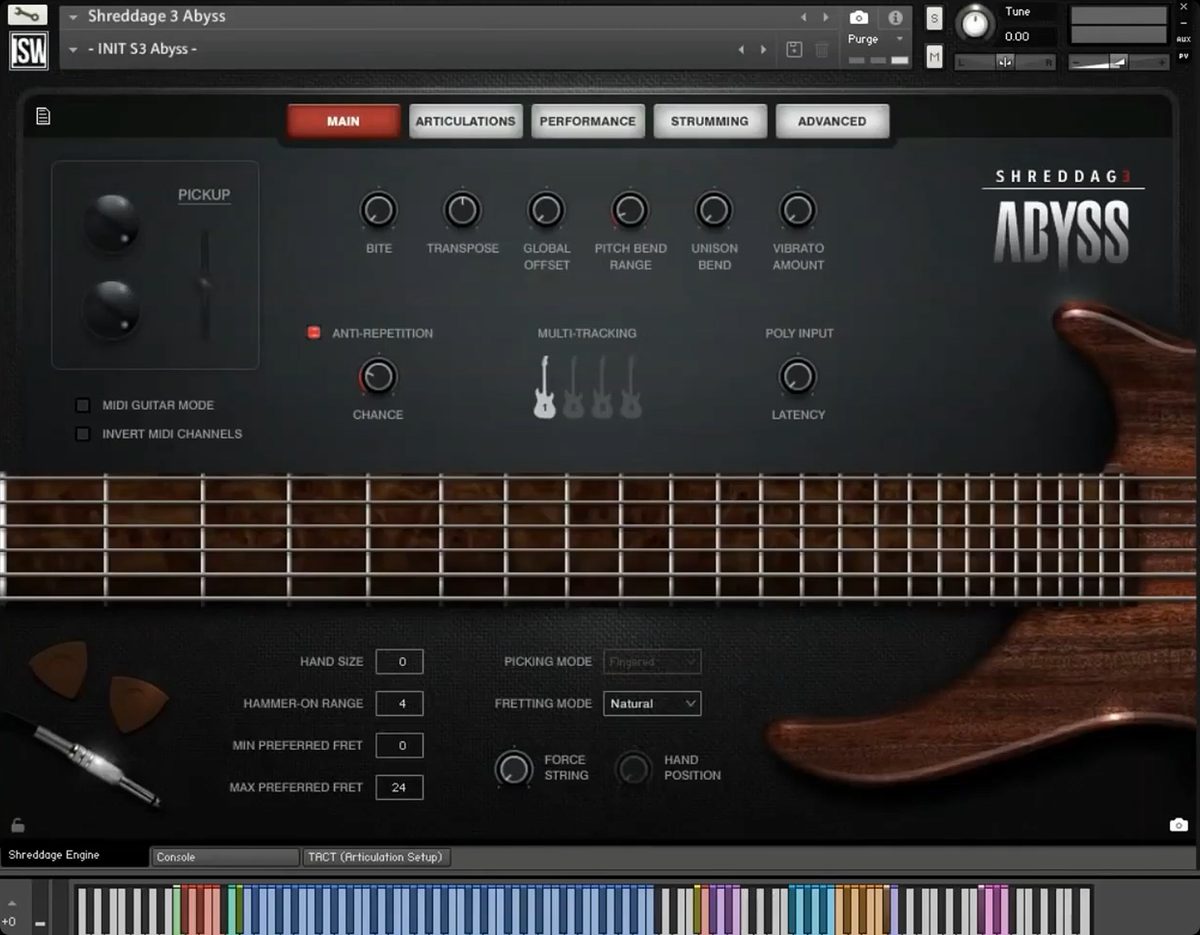Switch to the PERFORMANCE tab
Image resolution: width=1200 pixels, height=935 pixels.
(587, 121)
